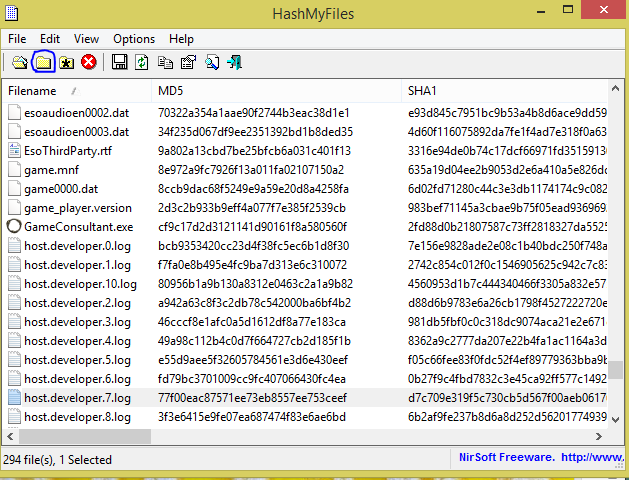Click SHA1 value starting with 2fd88d0b2180
The image size is (629, 480).
click(507, 227)
